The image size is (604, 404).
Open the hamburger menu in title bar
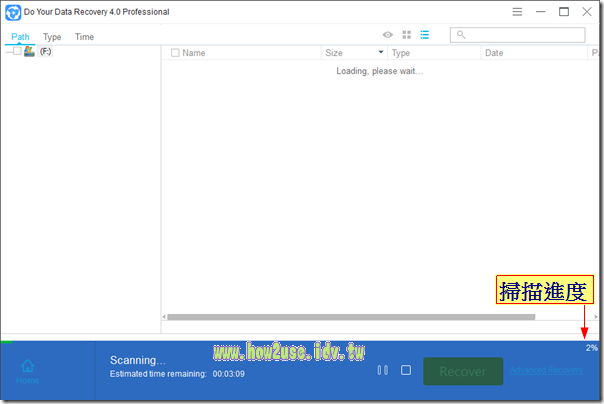tap(516, 12)
